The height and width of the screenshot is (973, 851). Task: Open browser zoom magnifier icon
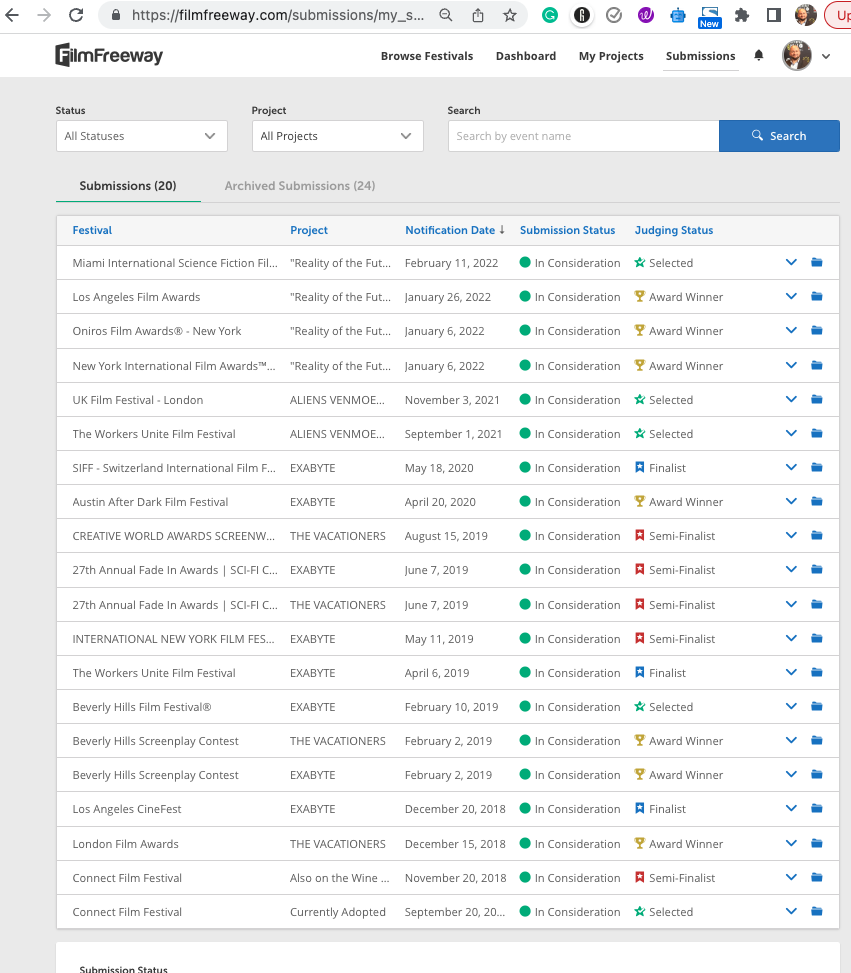click(x=446, y=15)
